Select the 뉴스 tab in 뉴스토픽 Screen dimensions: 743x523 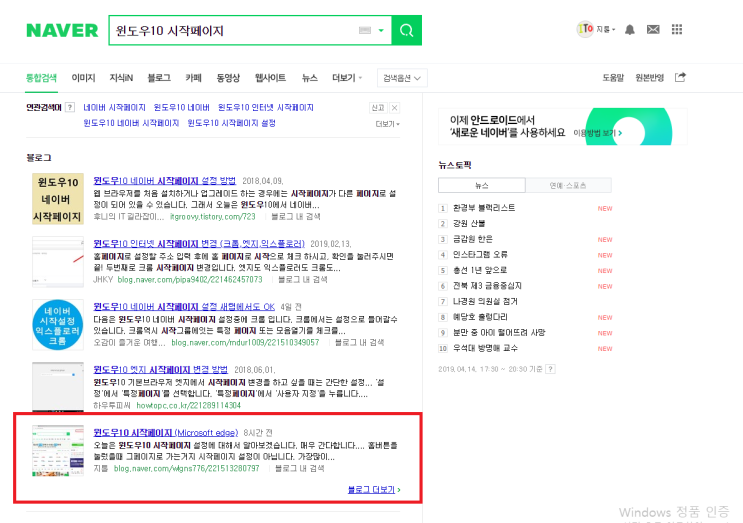[481, 185]
